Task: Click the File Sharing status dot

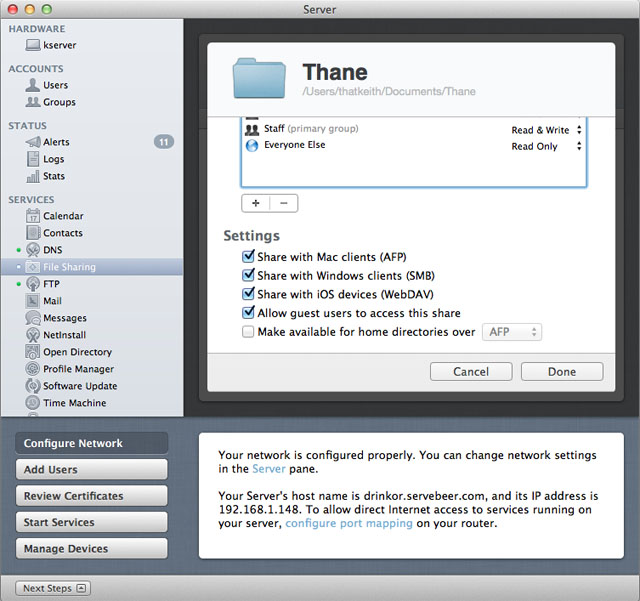Action: coord(18,267)
